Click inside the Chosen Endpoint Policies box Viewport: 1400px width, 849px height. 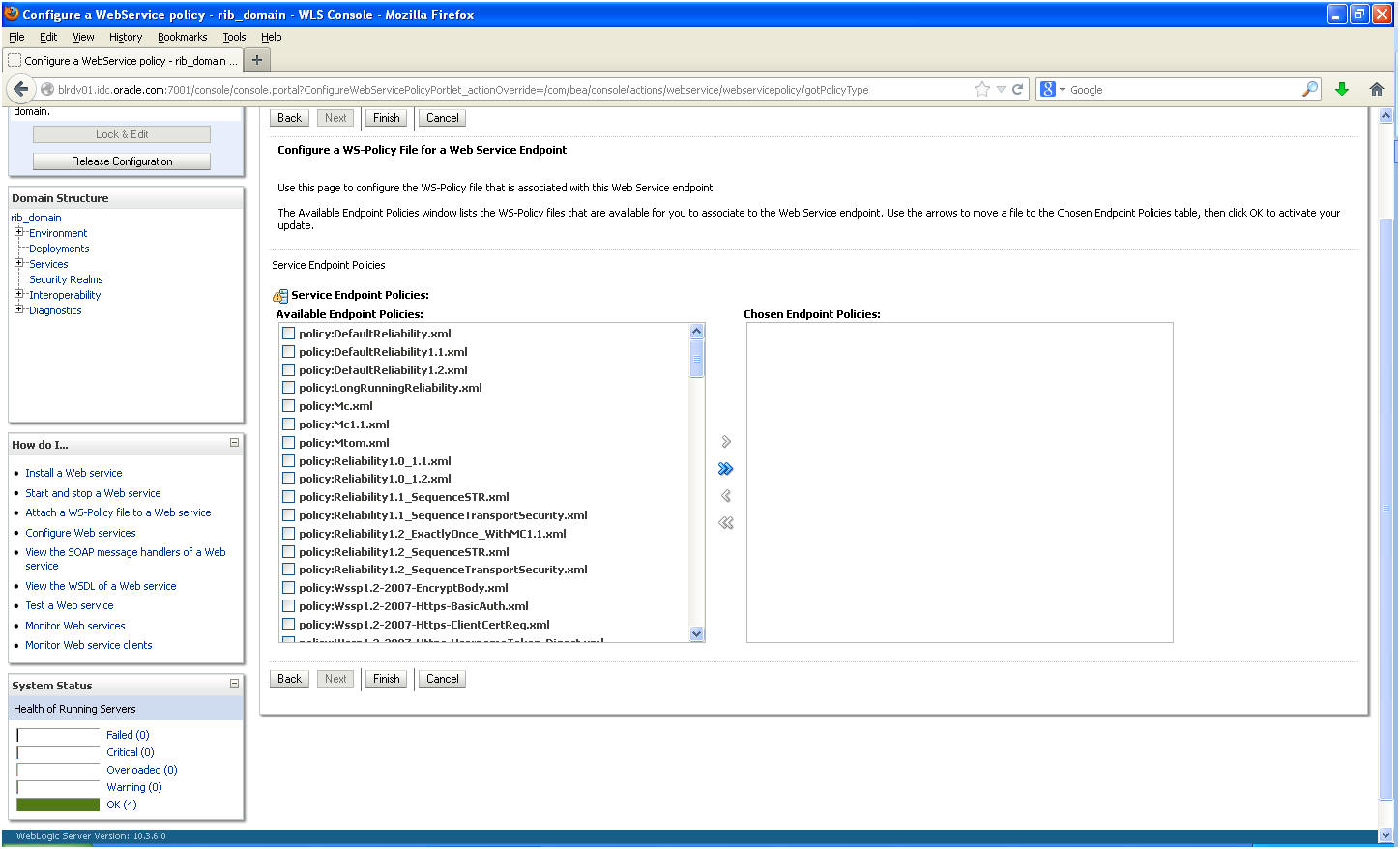960,483
